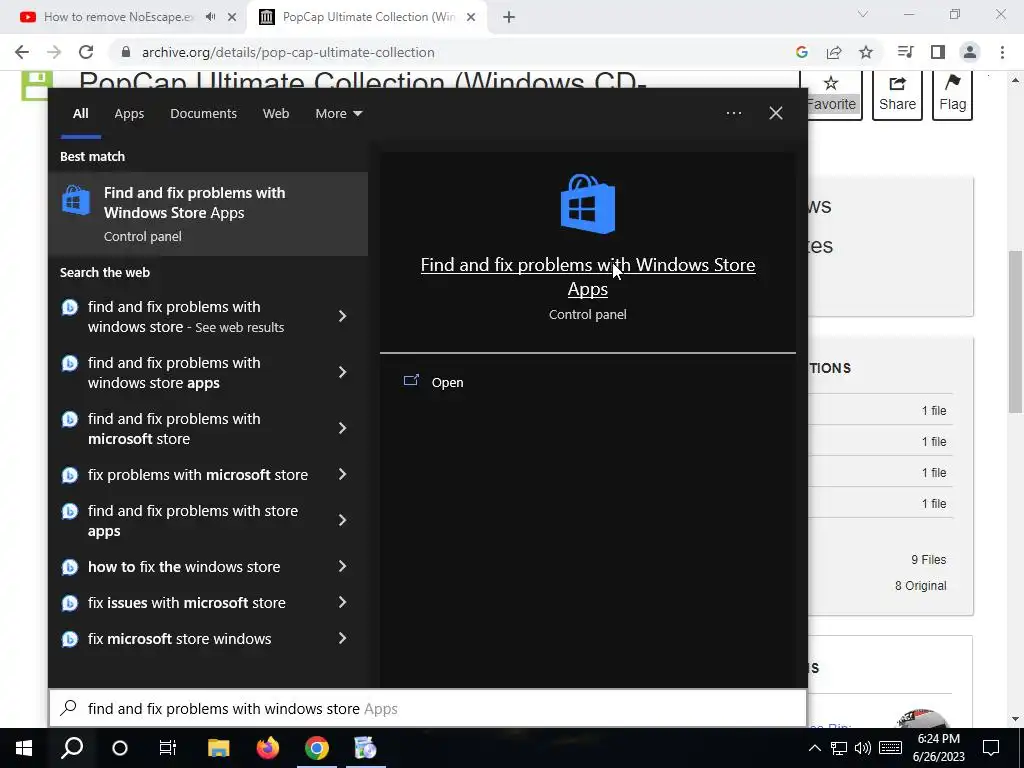Open the Chrome profile avatar
Viewport: 1024px width, 768px height.
970,52
